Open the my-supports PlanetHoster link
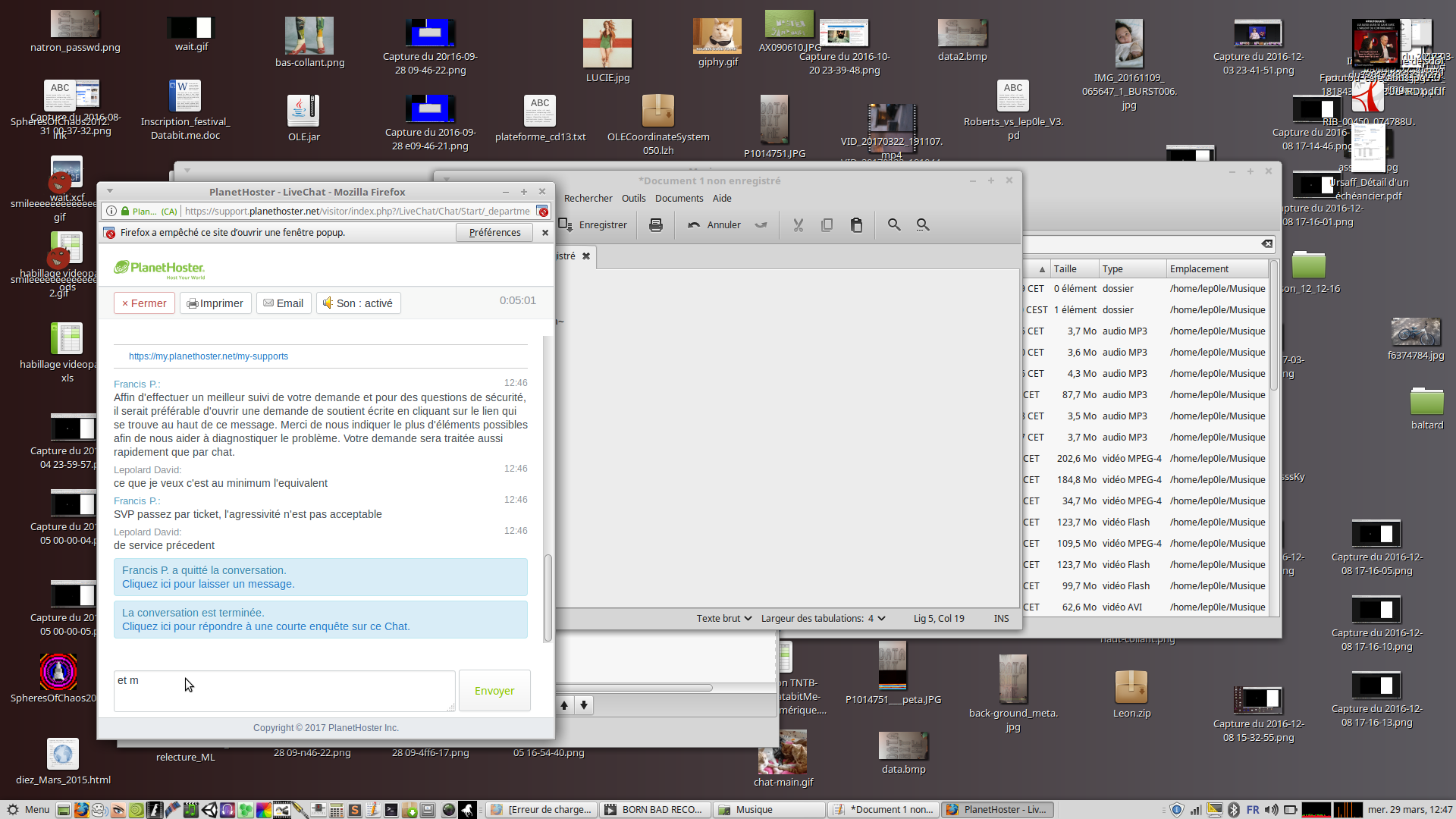 [x=209, y=356]
